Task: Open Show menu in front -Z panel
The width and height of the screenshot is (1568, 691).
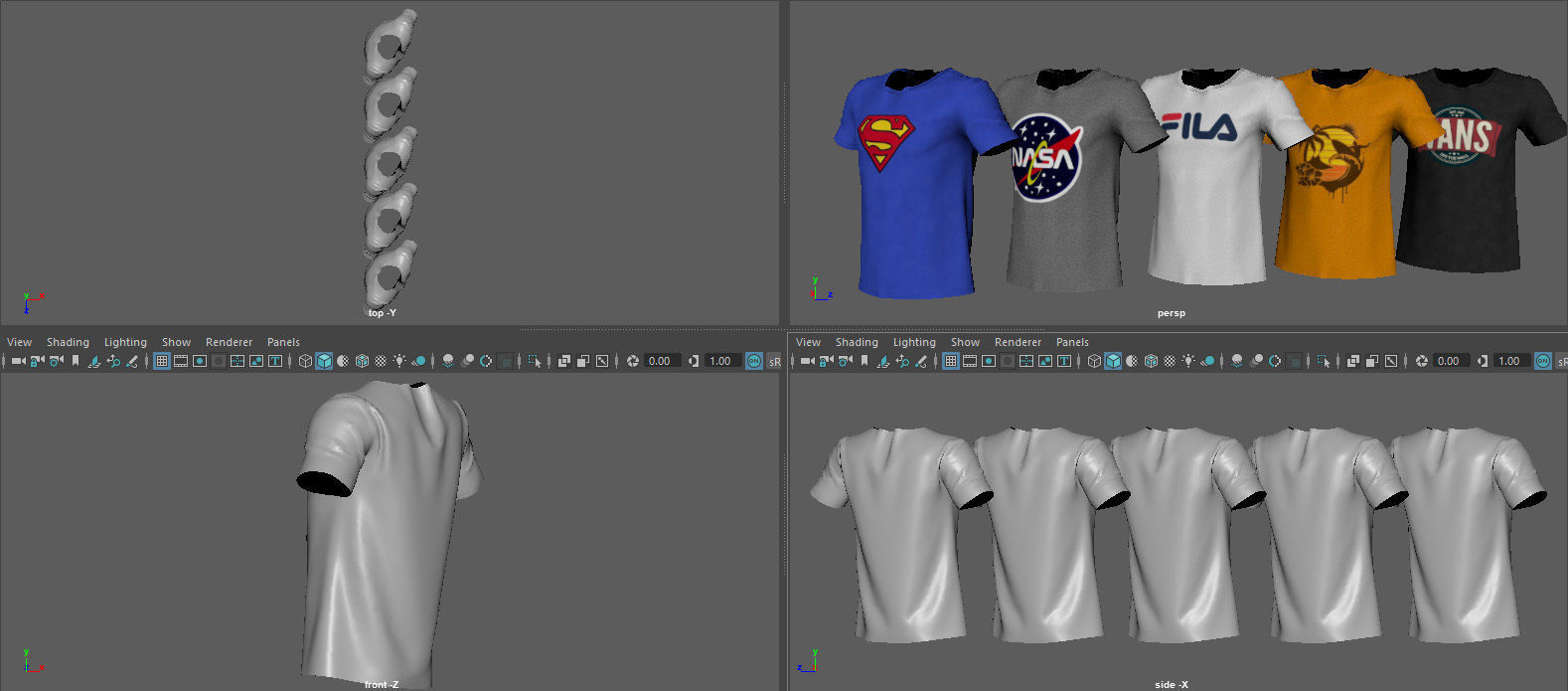Action: click(x=176, y=342)
